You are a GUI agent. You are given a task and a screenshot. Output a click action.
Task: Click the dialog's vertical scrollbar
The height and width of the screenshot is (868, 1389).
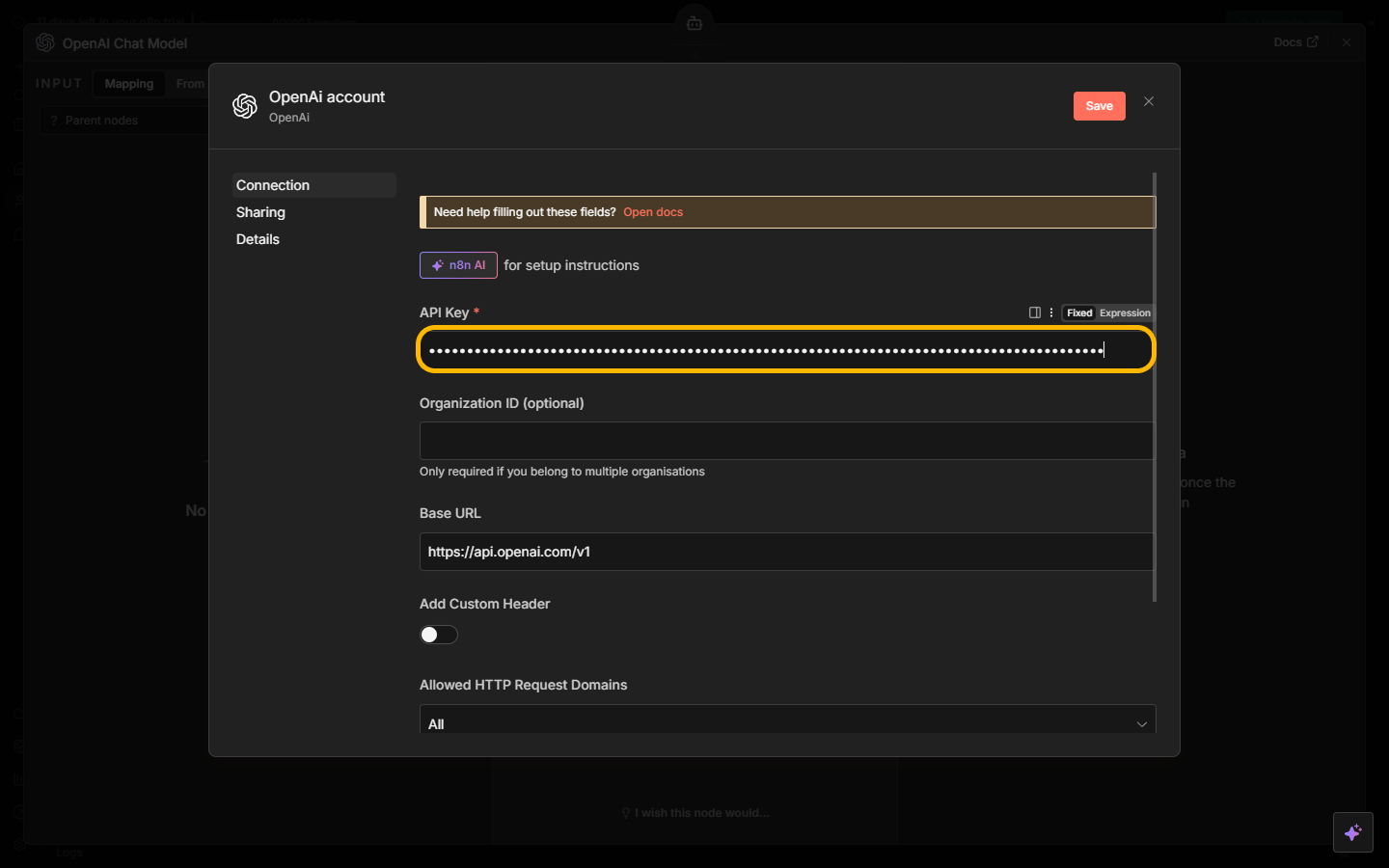(1154, 386)
